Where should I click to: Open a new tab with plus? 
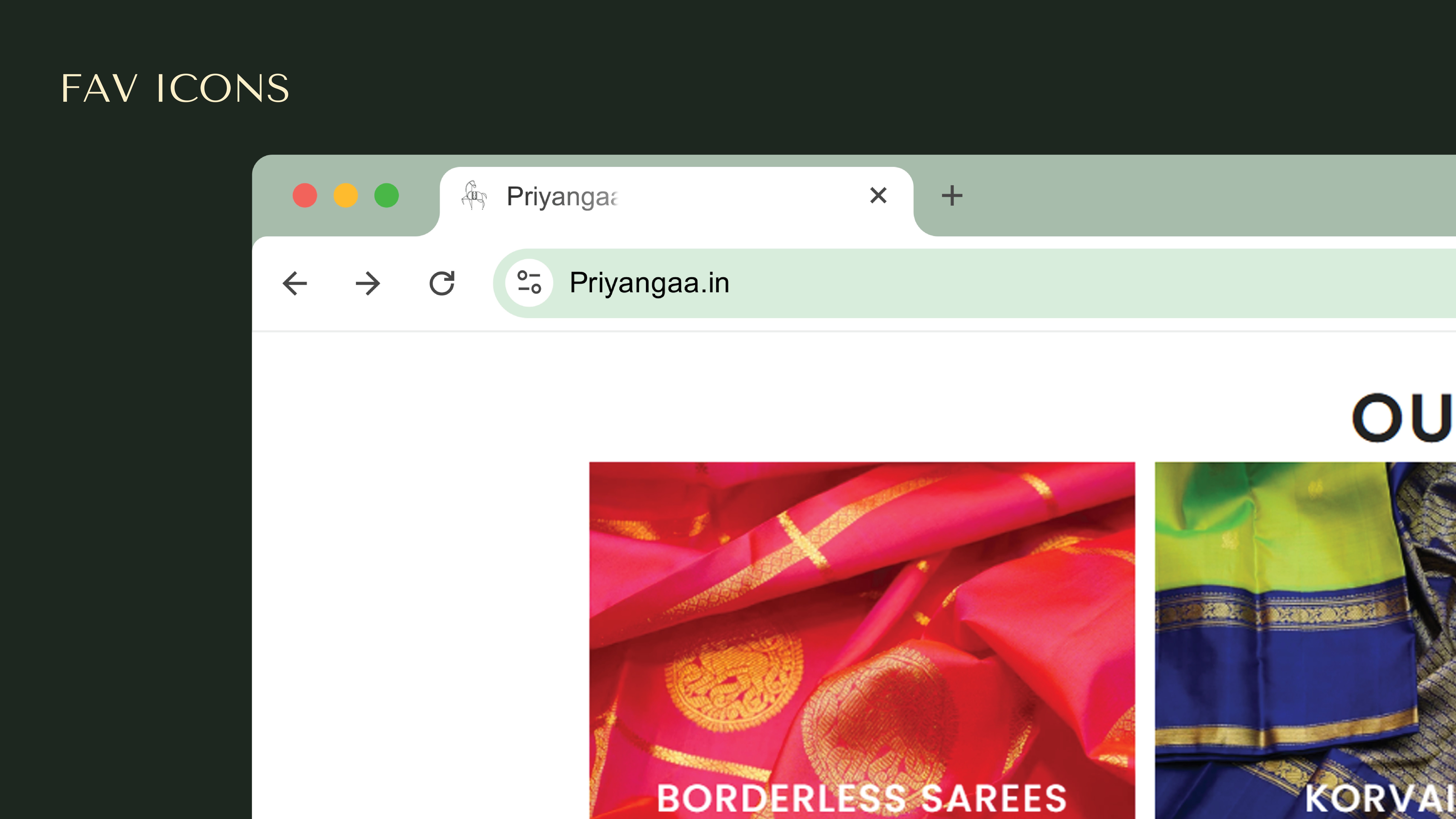[x=952, y=196]
